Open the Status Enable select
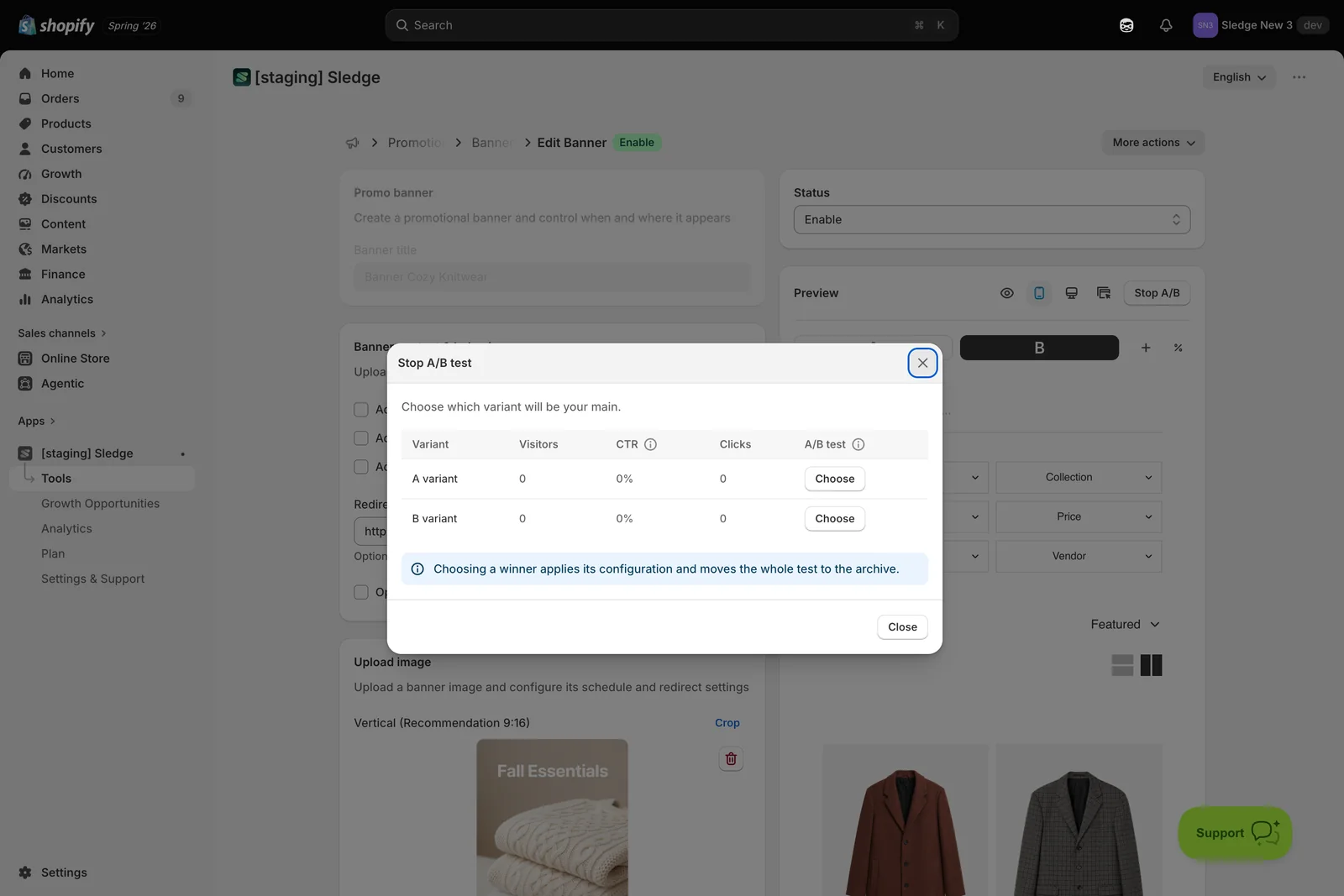Viewport: 1344px width, 896px height. [991, 220]
